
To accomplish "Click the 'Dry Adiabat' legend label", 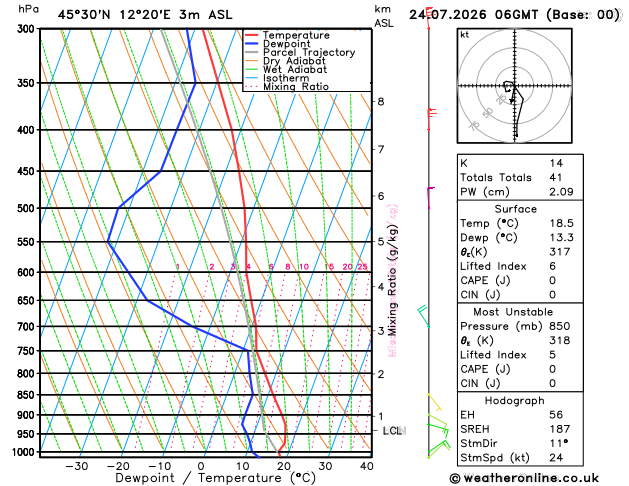I will click(294, 61).
